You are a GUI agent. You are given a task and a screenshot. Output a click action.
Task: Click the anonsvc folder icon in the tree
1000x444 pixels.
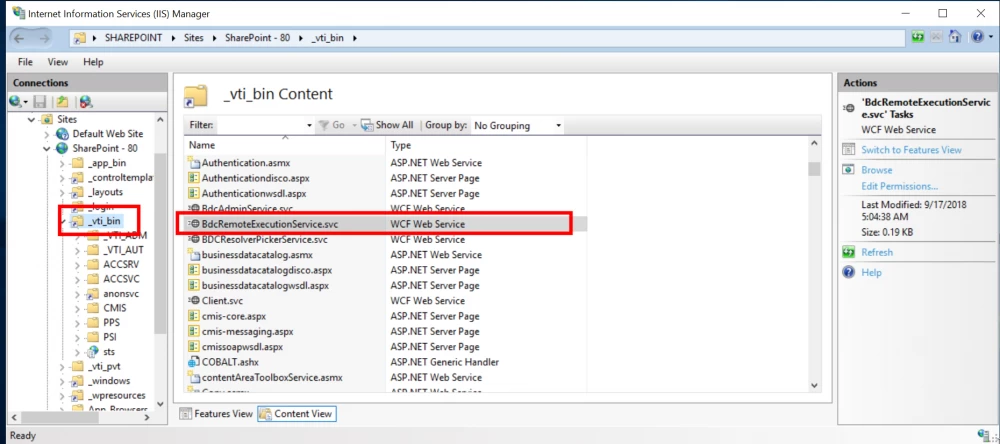pyautogui.click(x=92, y=293)
